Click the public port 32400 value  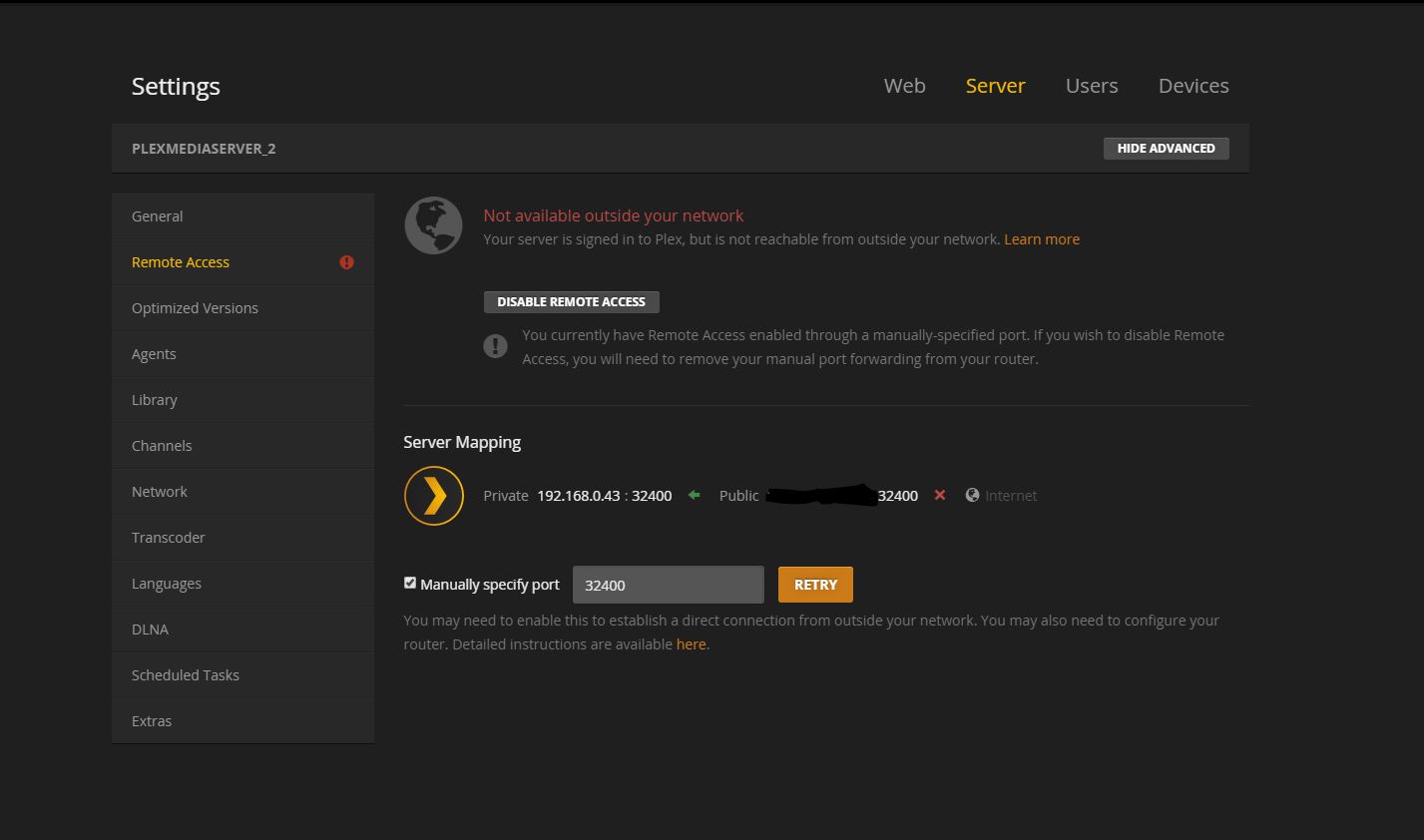(898, 496)
